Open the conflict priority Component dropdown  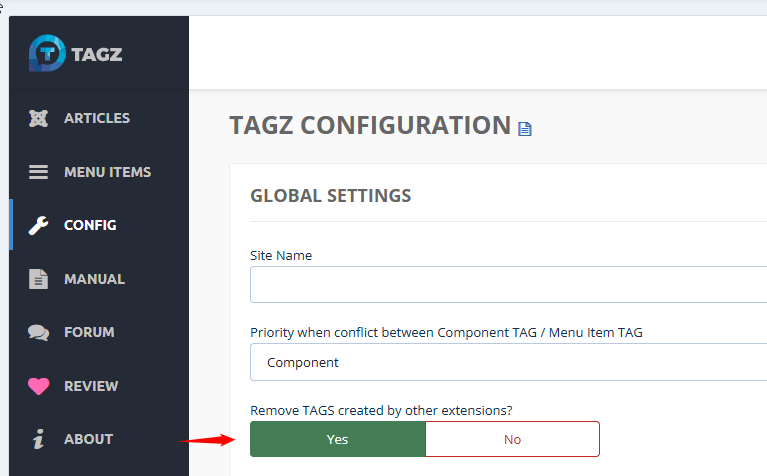click(508, 362)
